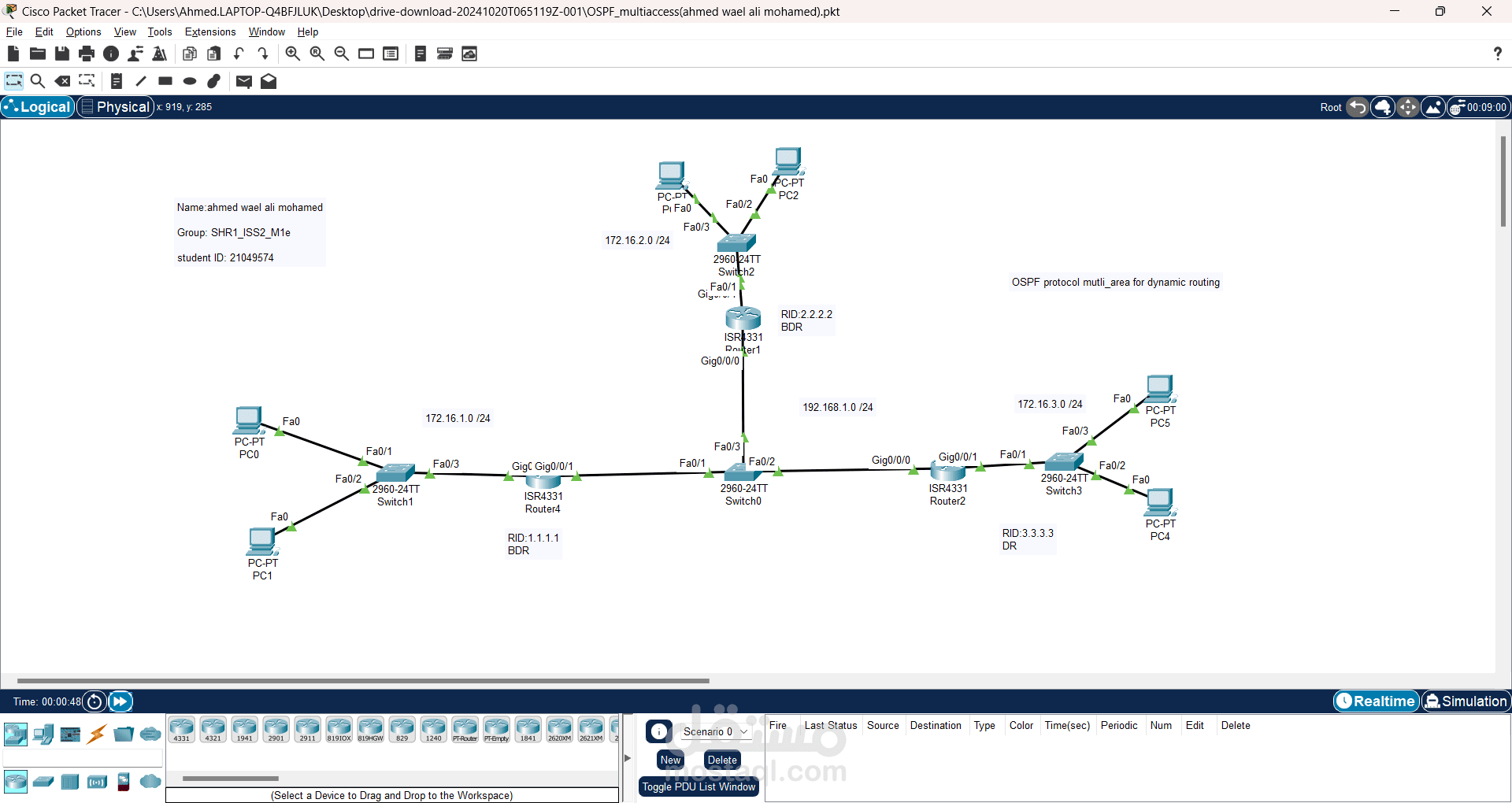The width and height of the screenshot is (1512, 803).
Task: Add a Complex PDU open envelope
Action: pos(269,81)
